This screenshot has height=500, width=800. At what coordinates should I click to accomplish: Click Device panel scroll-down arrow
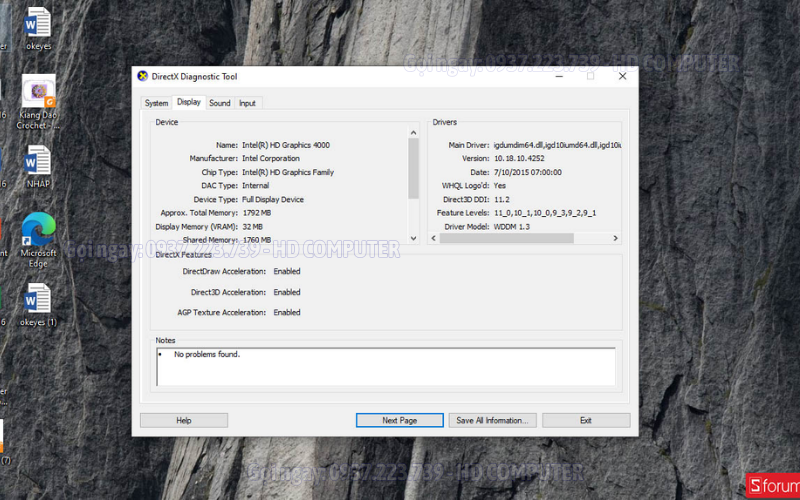[x=414, y=239]
